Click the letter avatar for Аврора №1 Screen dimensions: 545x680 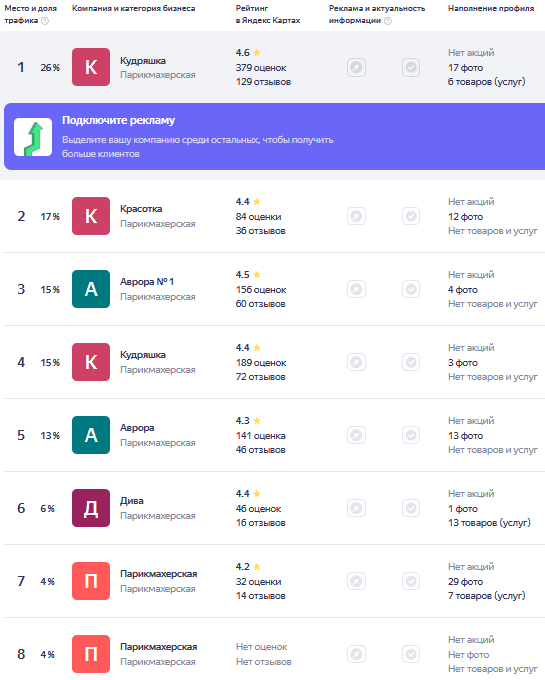91,289
